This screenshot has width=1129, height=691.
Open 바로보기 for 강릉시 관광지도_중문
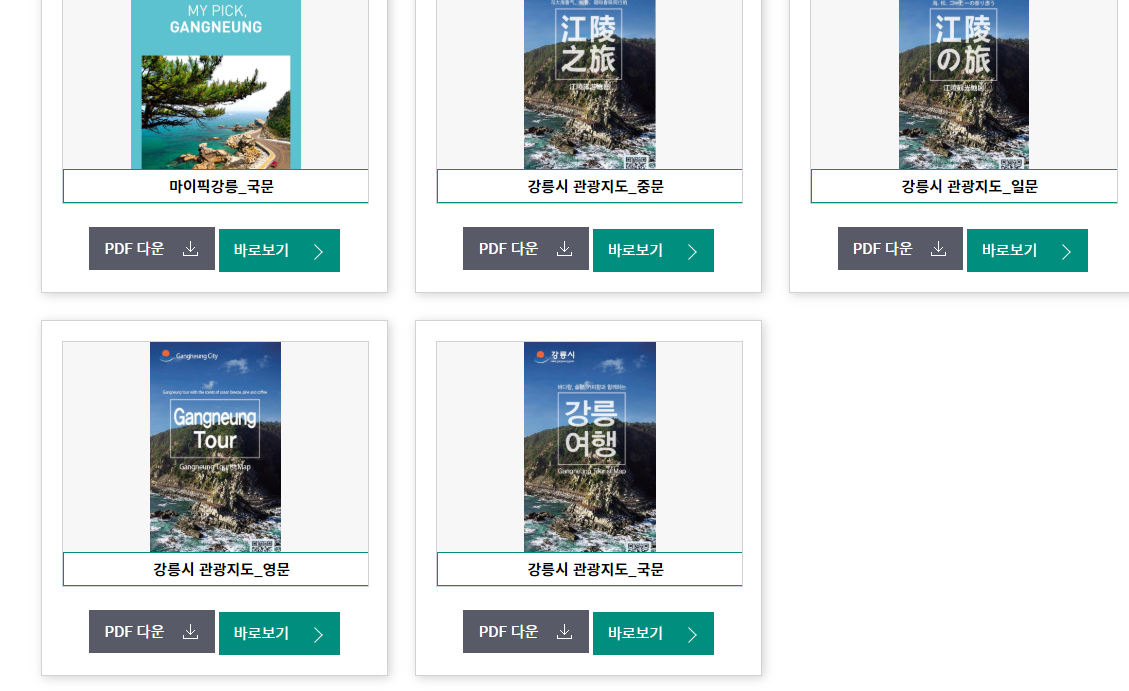pos(653,250)
